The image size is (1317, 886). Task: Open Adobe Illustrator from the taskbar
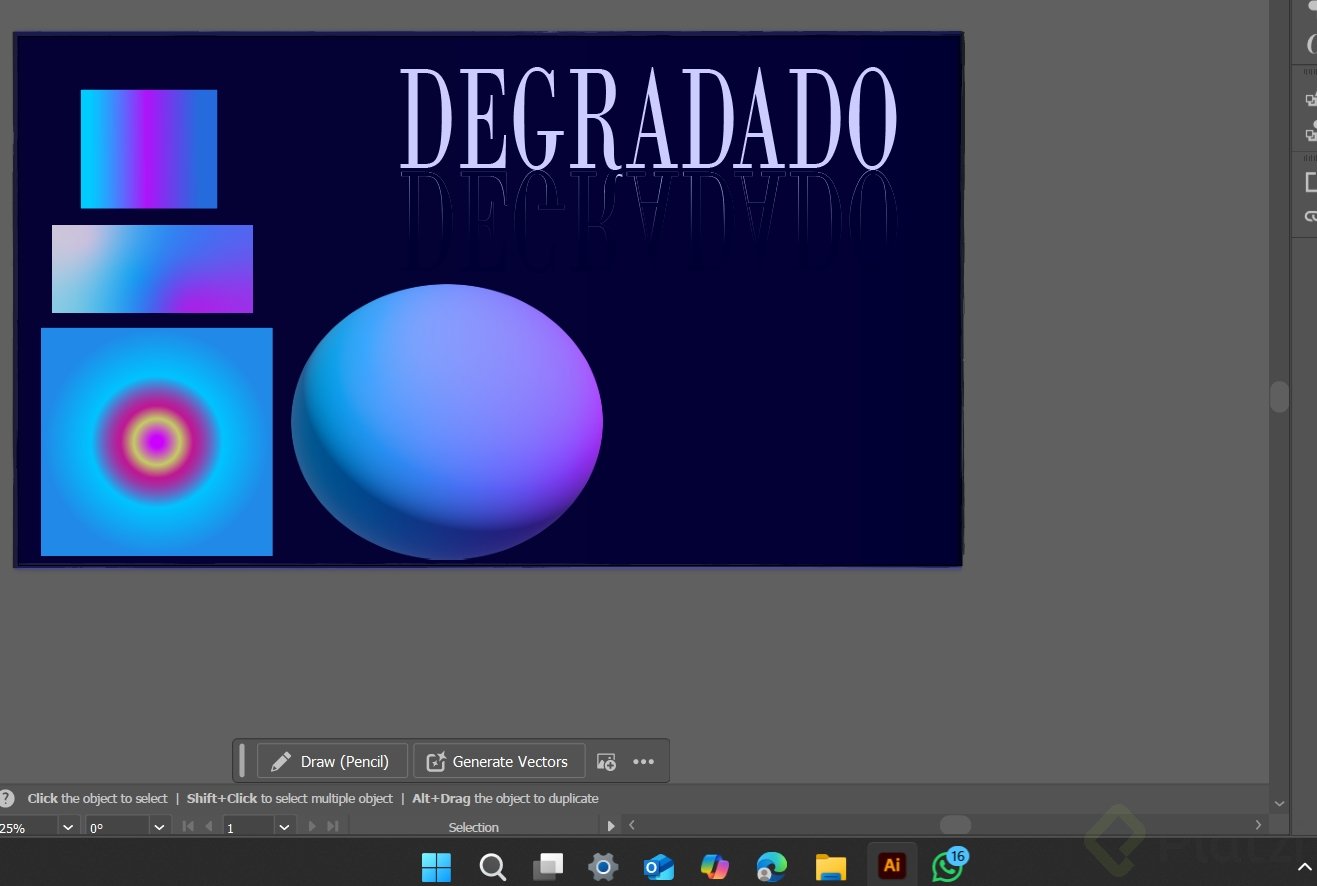891,866
